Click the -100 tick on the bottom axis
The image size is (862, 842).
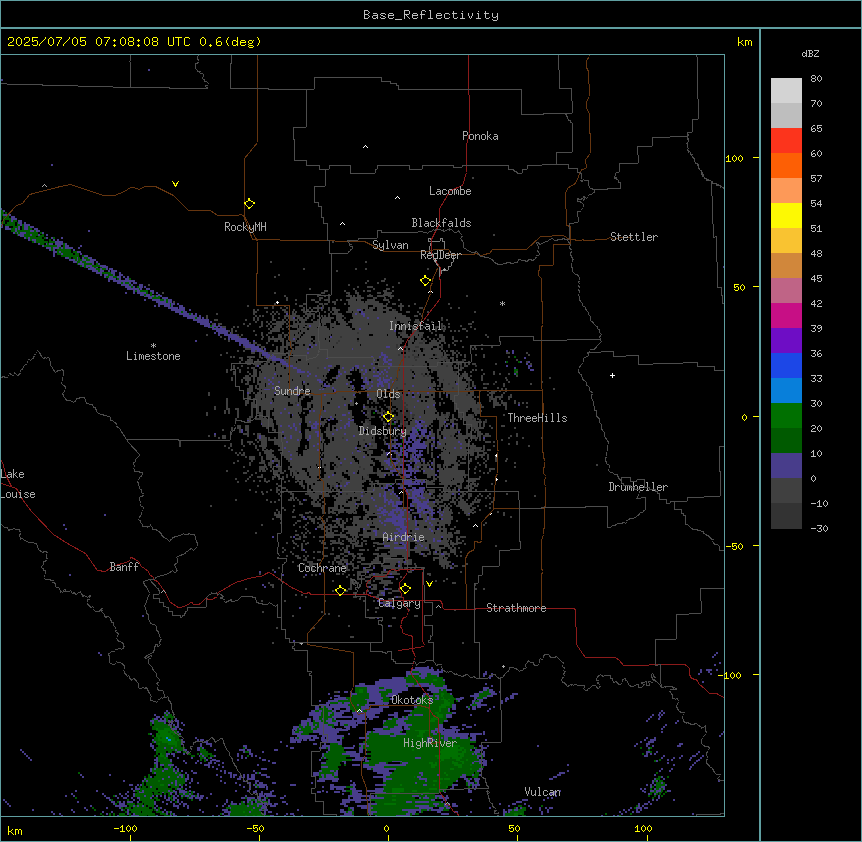125,828
